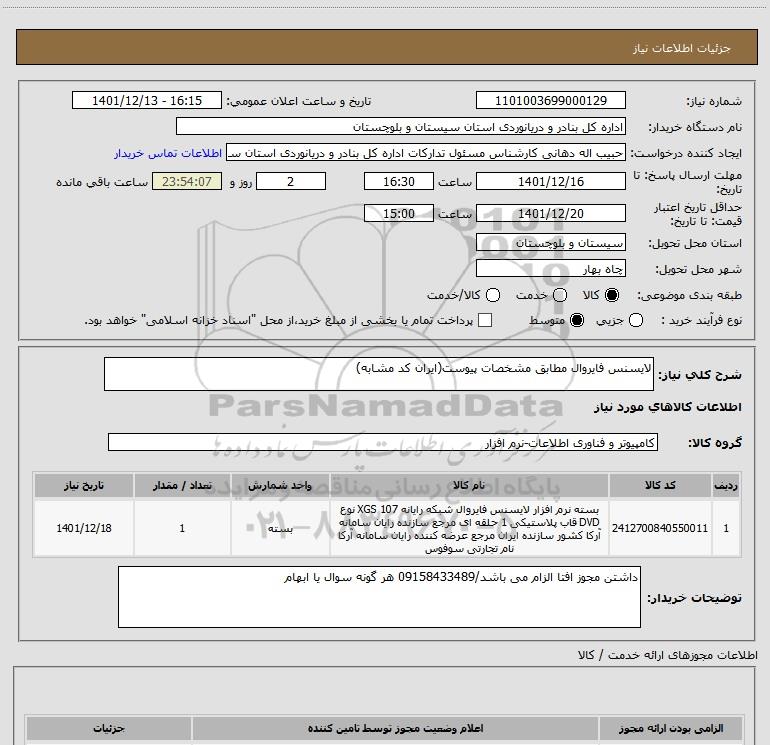This screenshot has width=770, height=745.
Task: Click the ردیف column header
Action: pyautogui.click(x=726, y=485)
